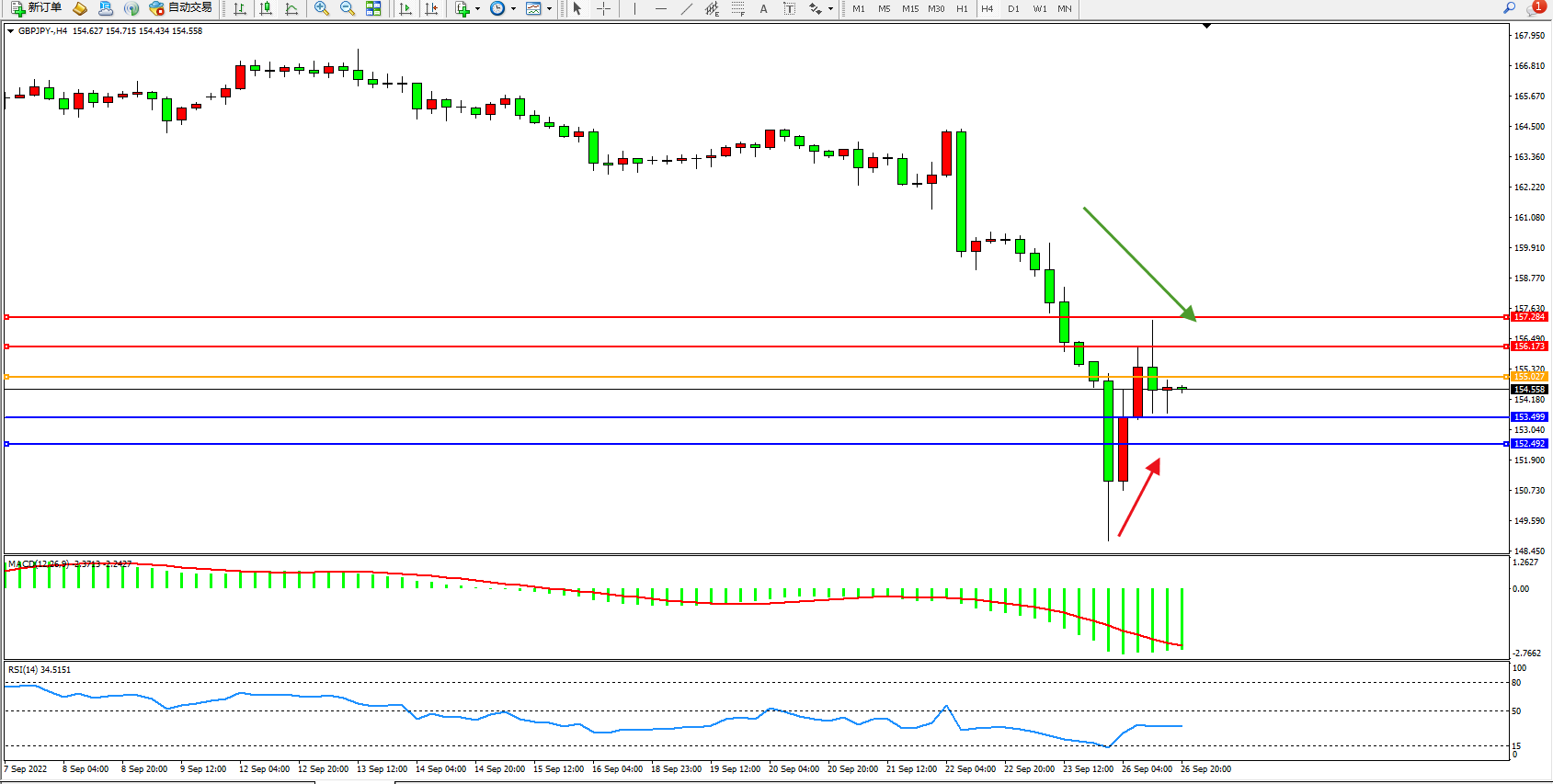
Task: Choose the text label 'A' tool
Action: pyautogui.click(x=763, y=8)
